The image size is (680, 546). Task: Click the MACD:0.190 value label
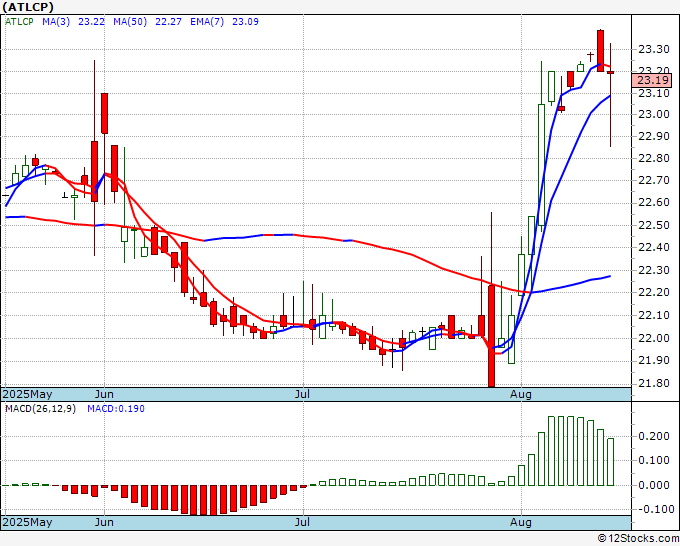click(x=116, y=409)
